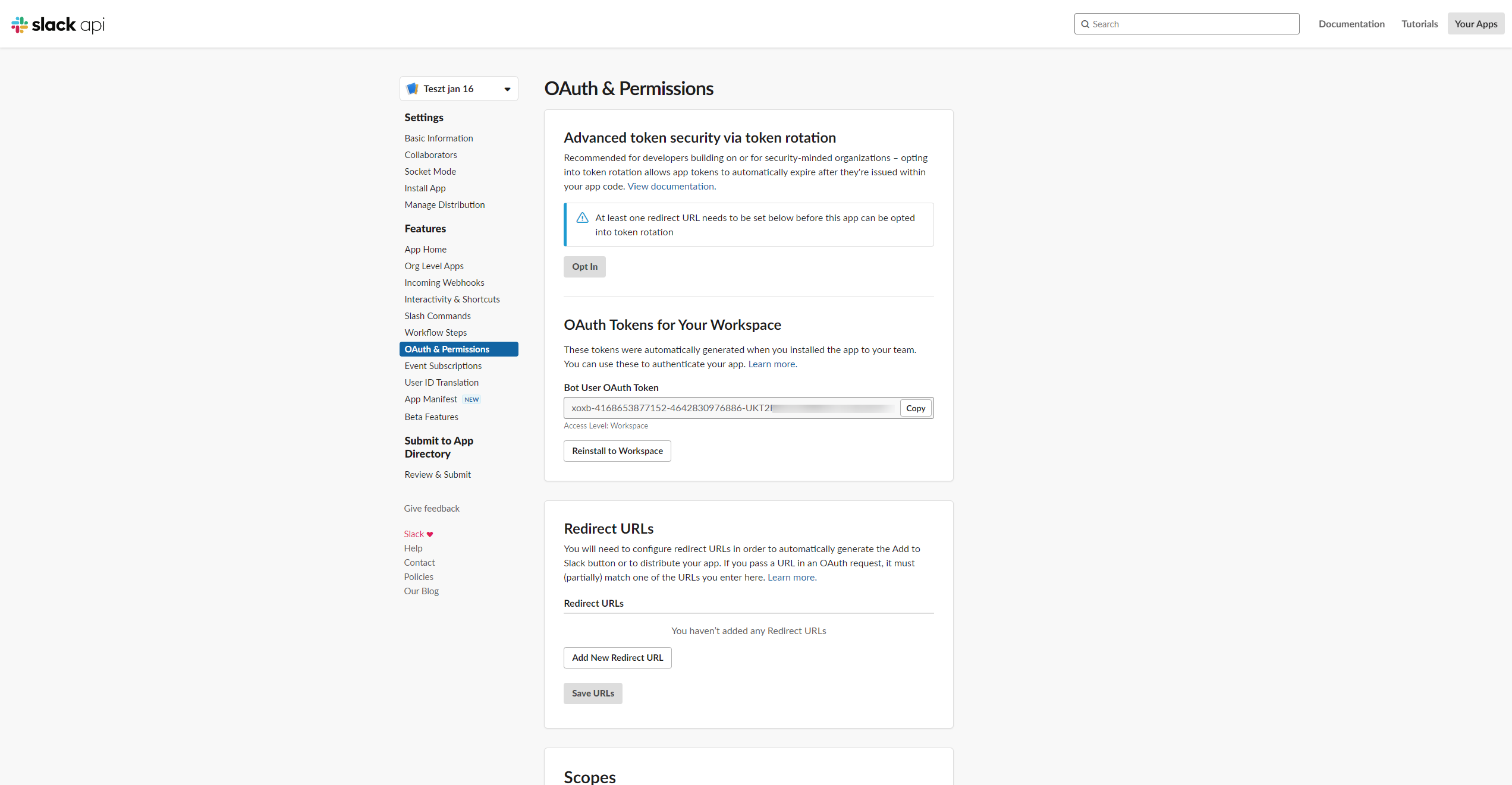Viewport: 1512px width, 785px height.
Task: Open Basic Information settings page
Action: point(438,138)
